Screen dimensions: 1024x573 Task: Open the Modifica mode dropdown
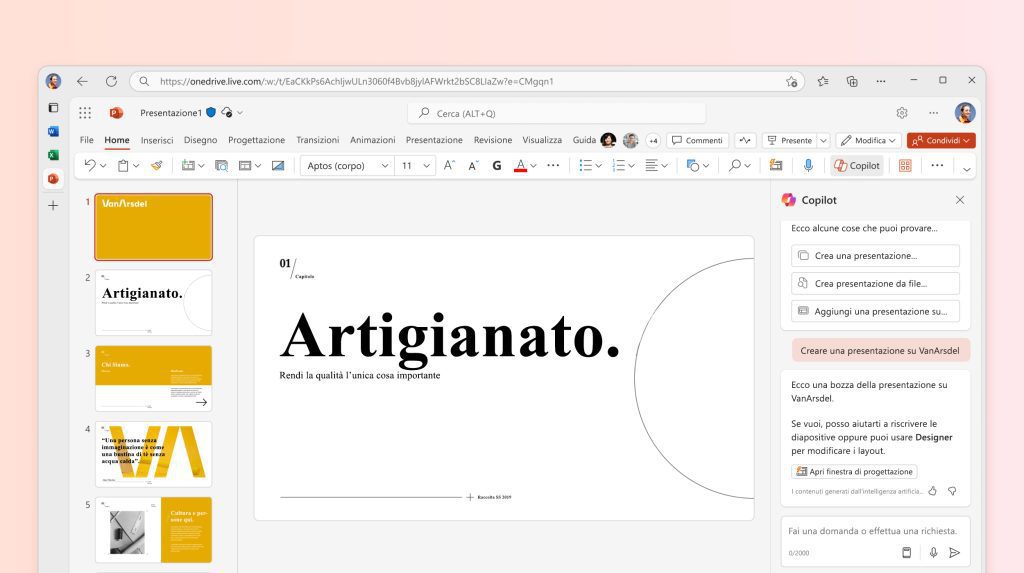(x=868, y=140)
